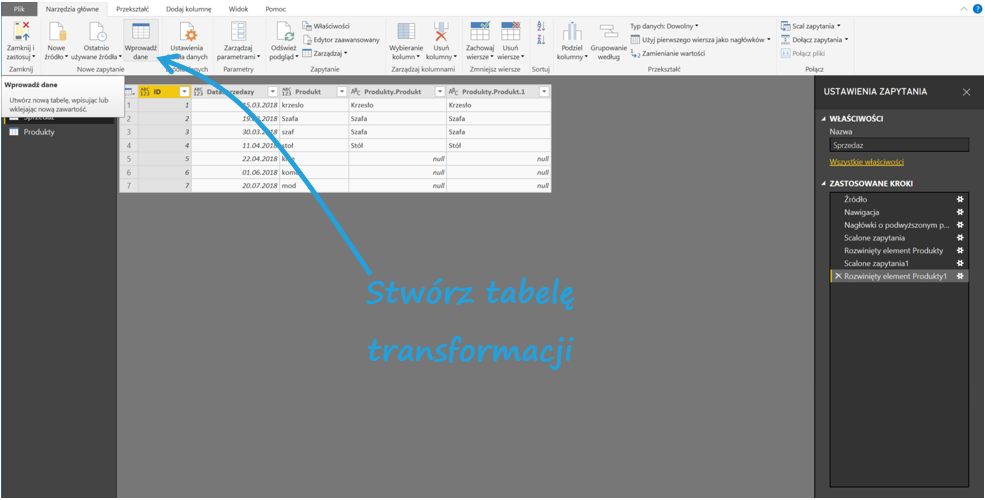The height and width of the screenshot is (500, 985).
Task: Click the Wprowadź dane table icon
Action: tap(140, 32)
